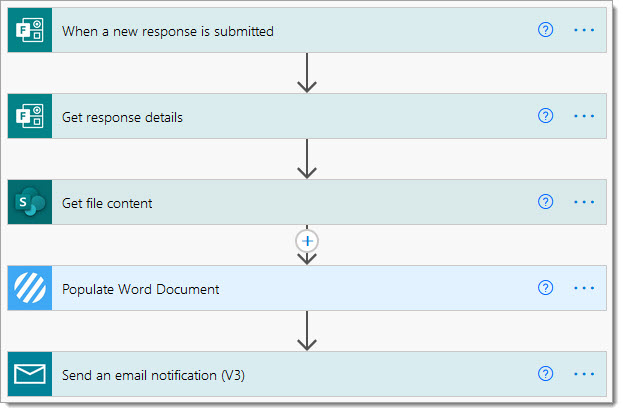Screen dimensions: 623x413
Task: Click striped icon on Populate Word Document
Action: click(30, 288)
